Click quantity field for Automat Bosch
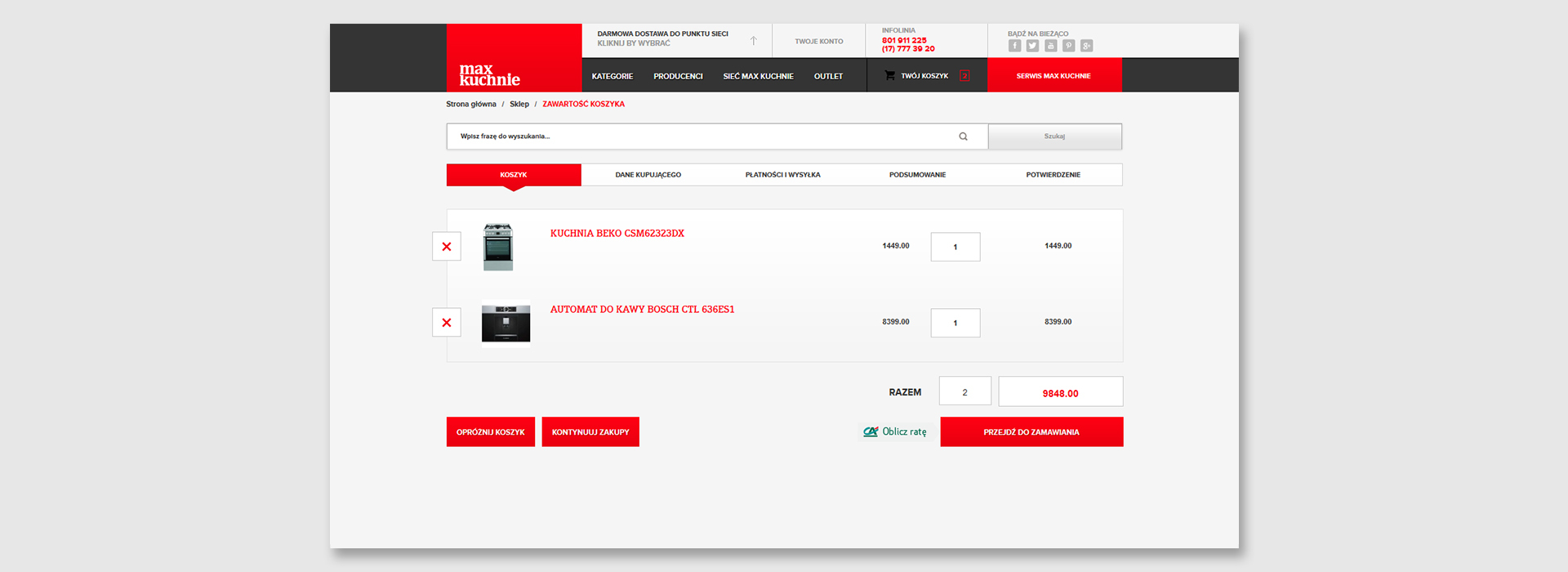 pyautogui.click(x=955, y=323)
